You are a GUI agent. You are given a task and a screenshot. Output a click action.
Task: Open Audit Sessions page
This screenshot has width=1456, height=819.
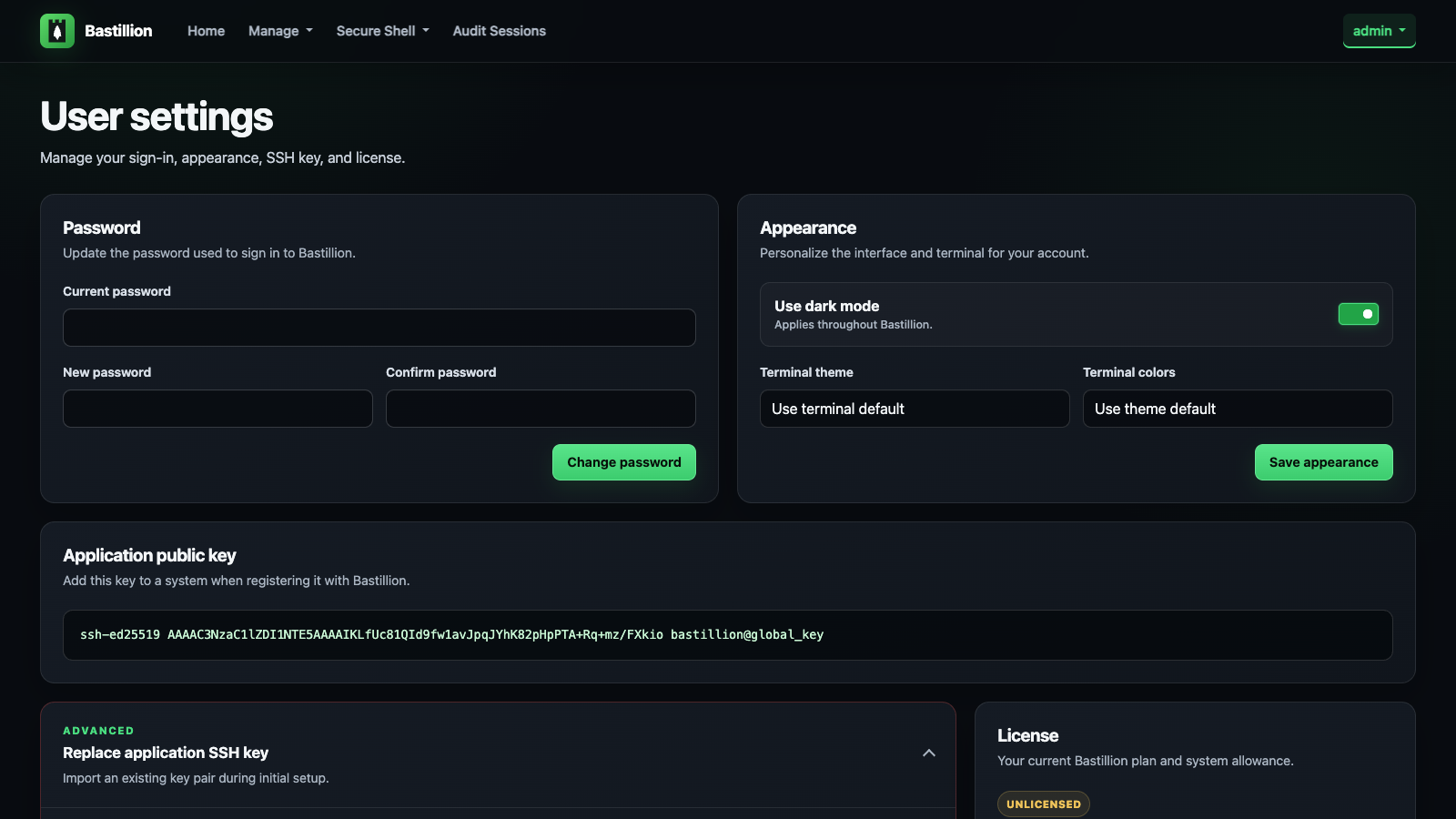coord(499,31)
